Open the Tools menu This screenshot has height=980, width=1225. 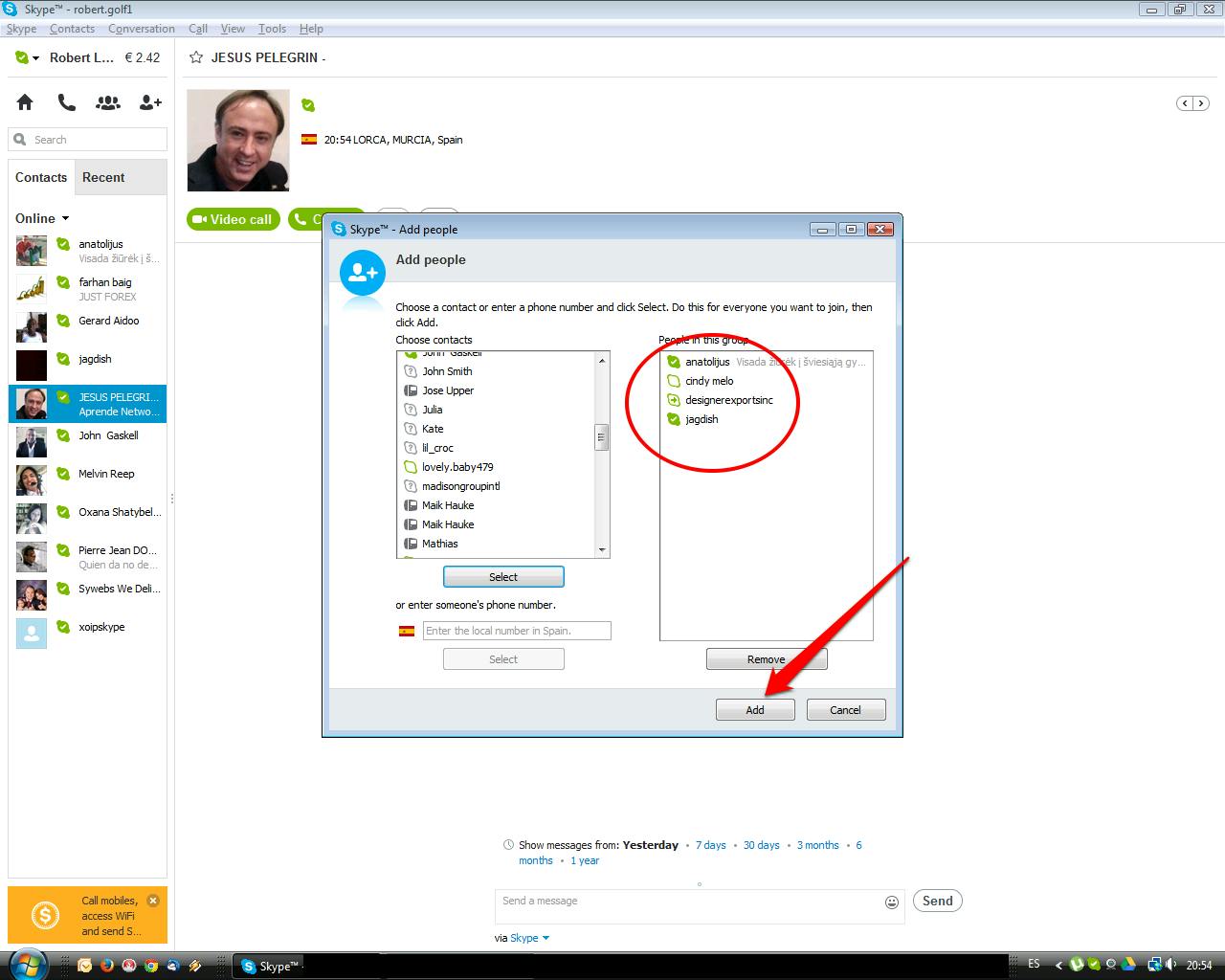click(272, 29)
